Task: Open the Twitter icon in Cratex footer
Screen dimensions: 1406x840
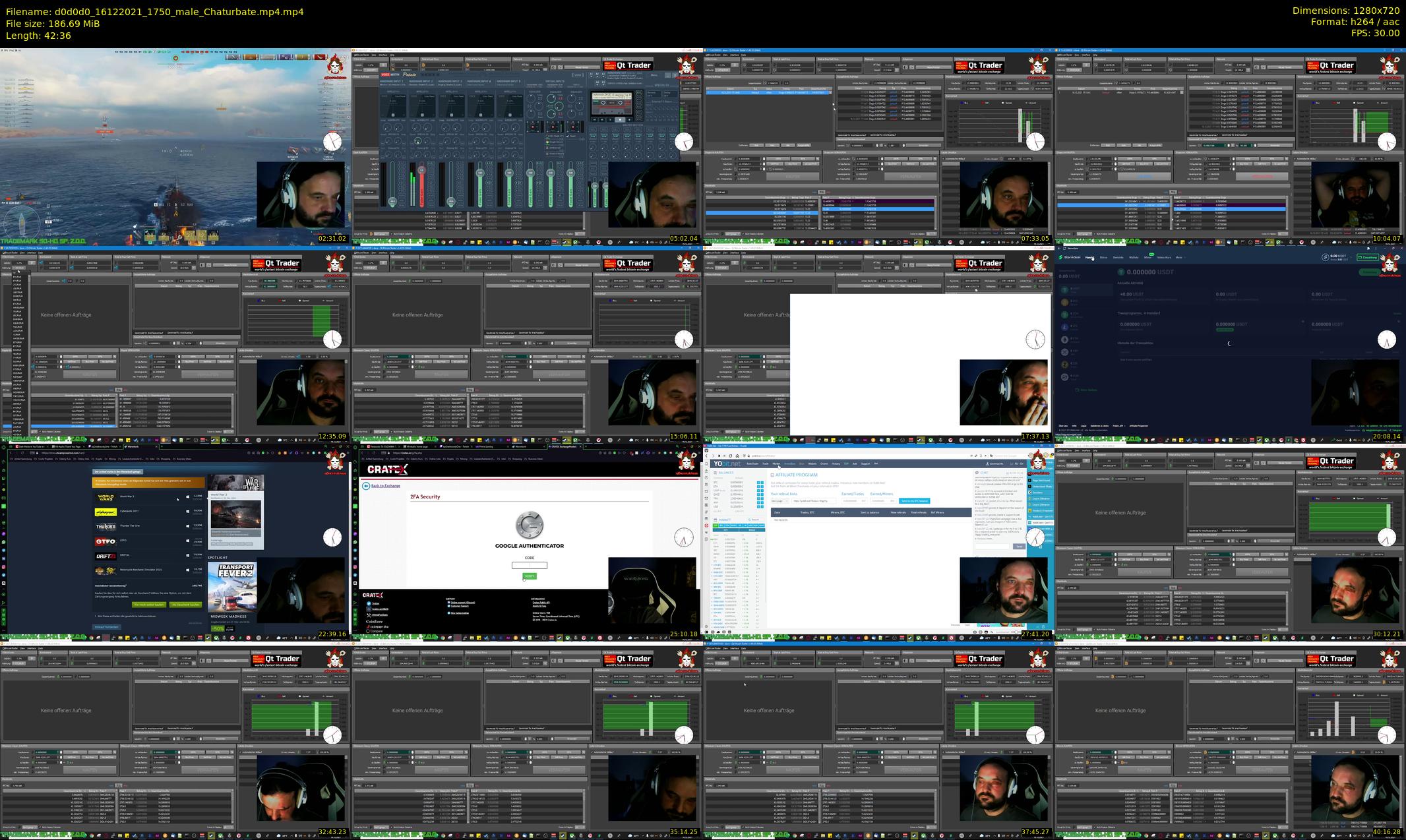Action: 369,603
